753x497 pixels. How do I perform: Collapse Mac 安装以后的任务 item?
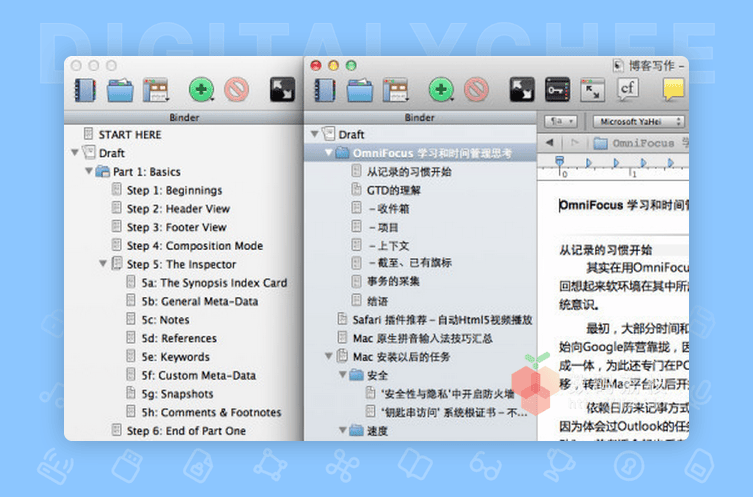328,356
